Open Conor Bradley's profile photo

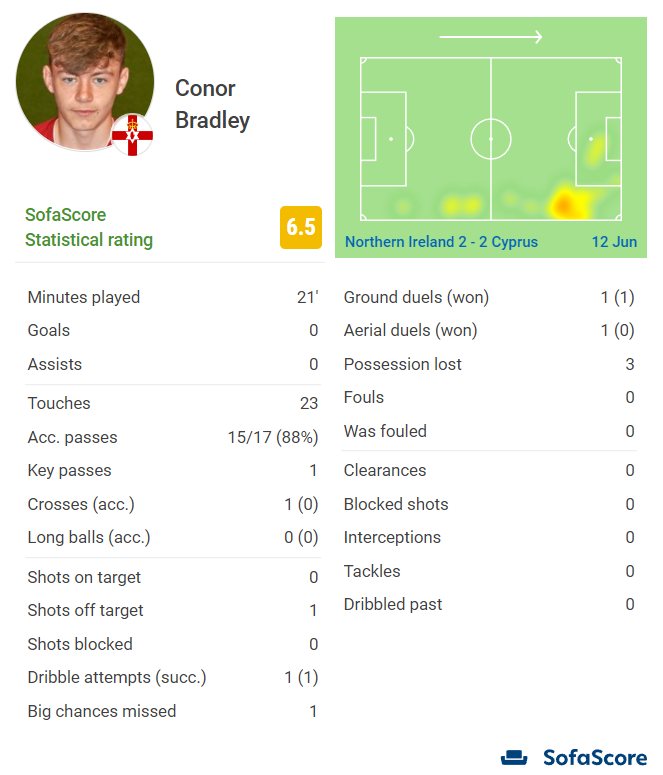click(85, 82)
